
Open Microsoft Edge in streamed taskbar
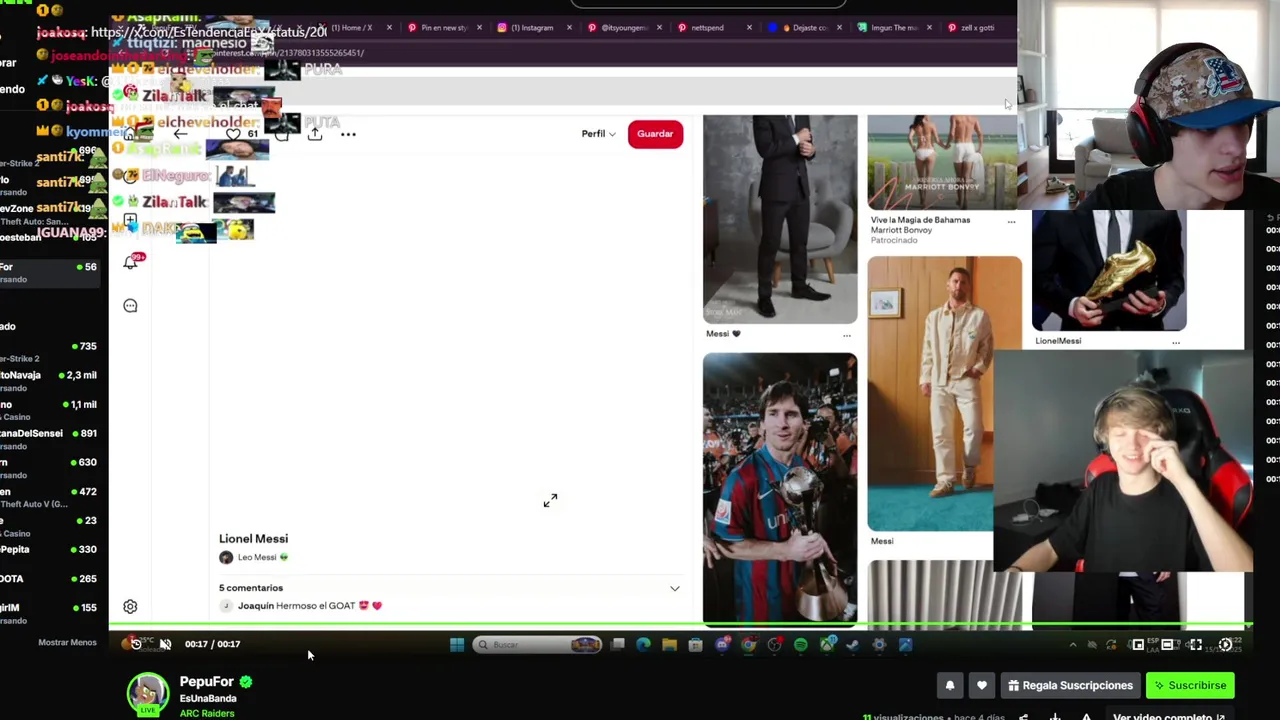[x=643, y=645]
